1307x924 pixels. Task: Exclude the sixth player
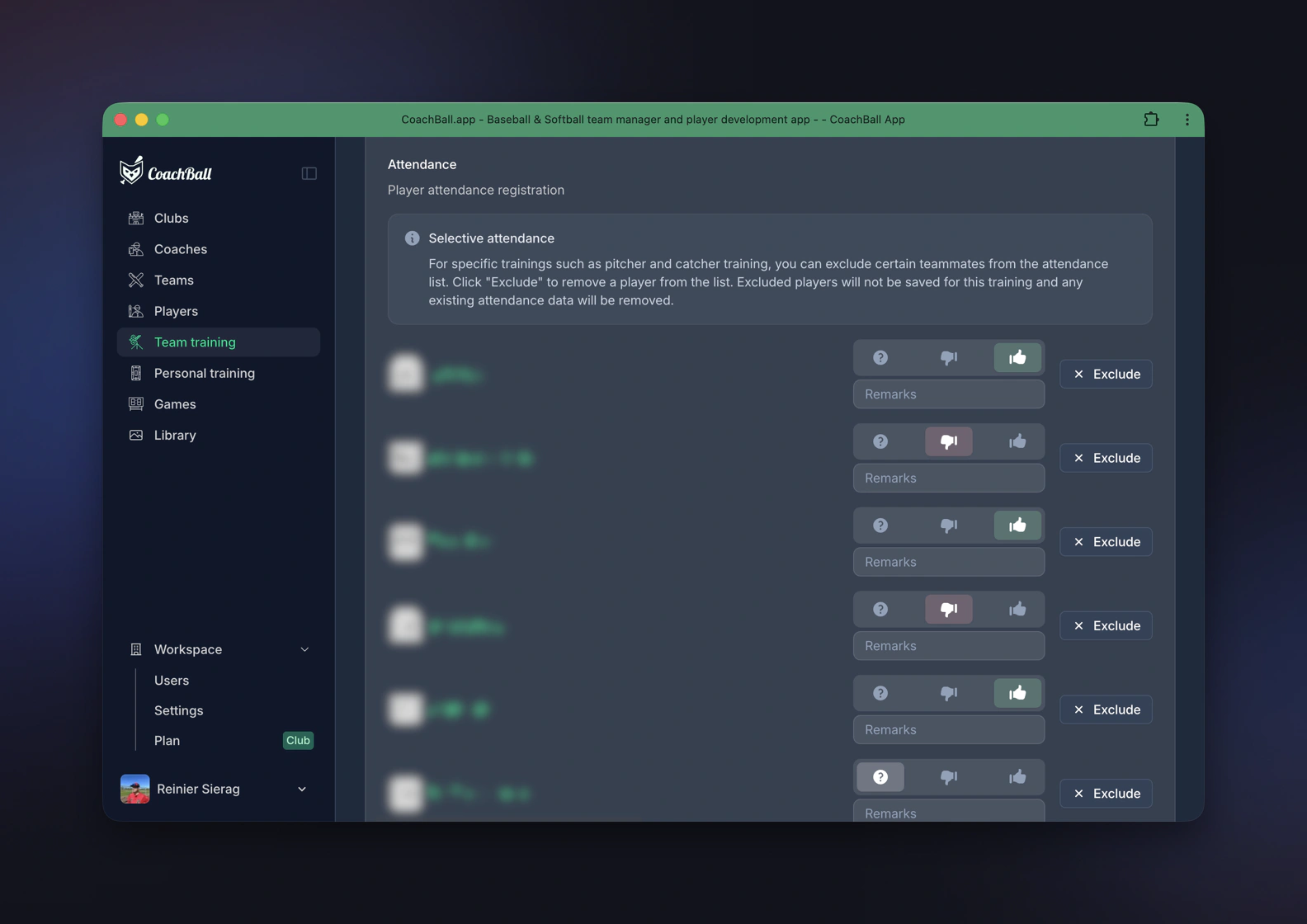click(x=1106, y=794)
